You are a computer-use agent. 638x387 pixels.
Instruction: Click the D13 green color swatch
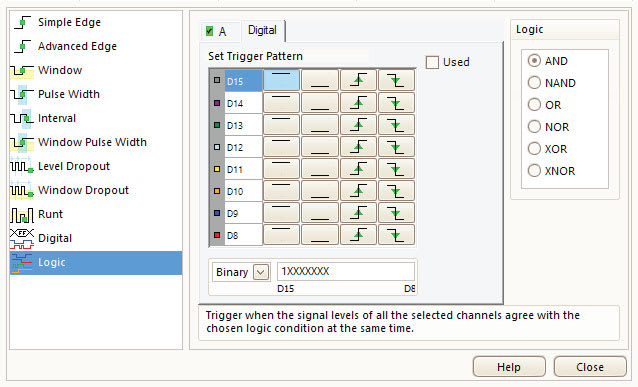point(217,125)
